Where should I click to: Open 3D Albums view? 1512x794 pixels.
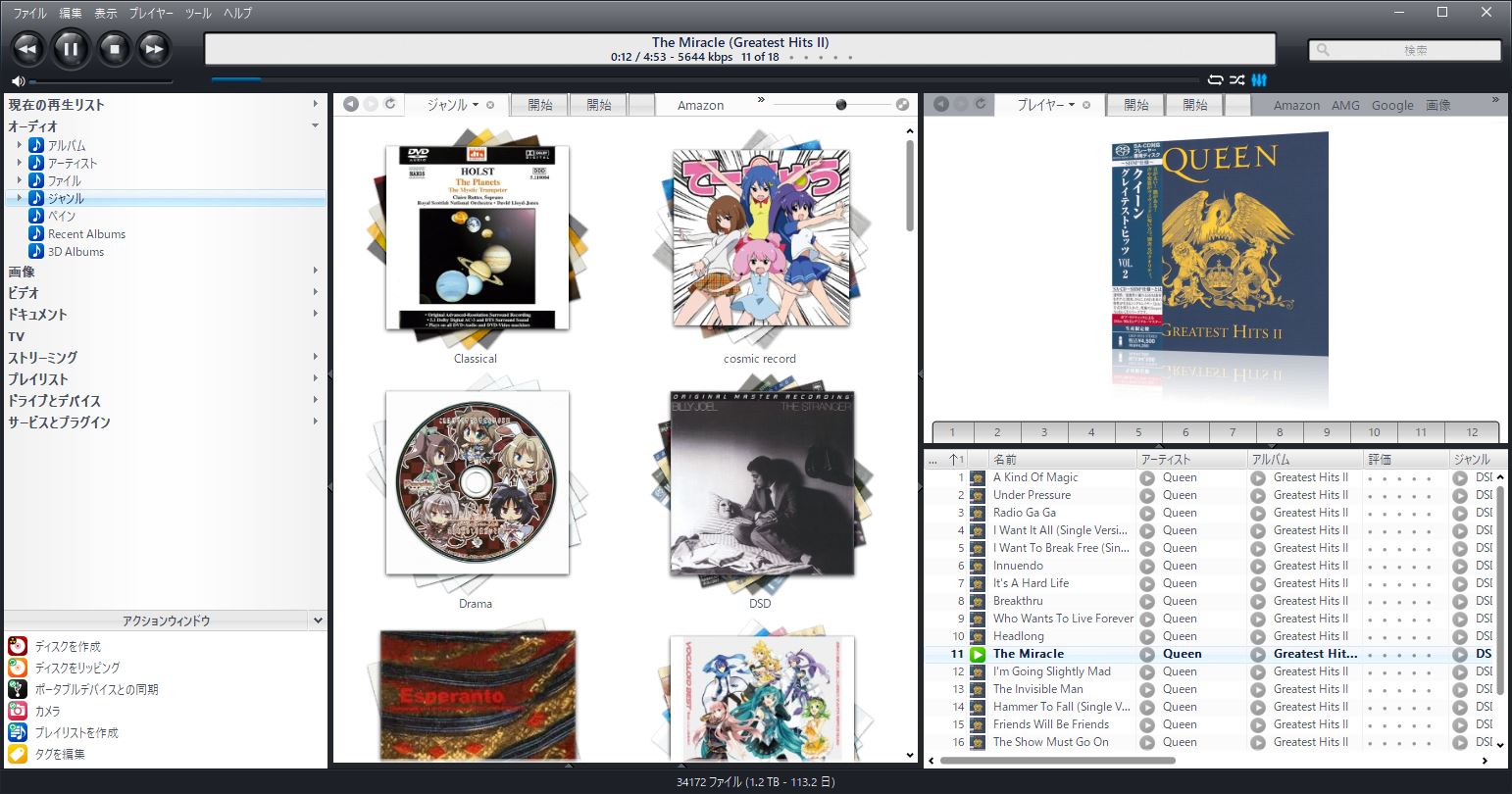[76, 251]
